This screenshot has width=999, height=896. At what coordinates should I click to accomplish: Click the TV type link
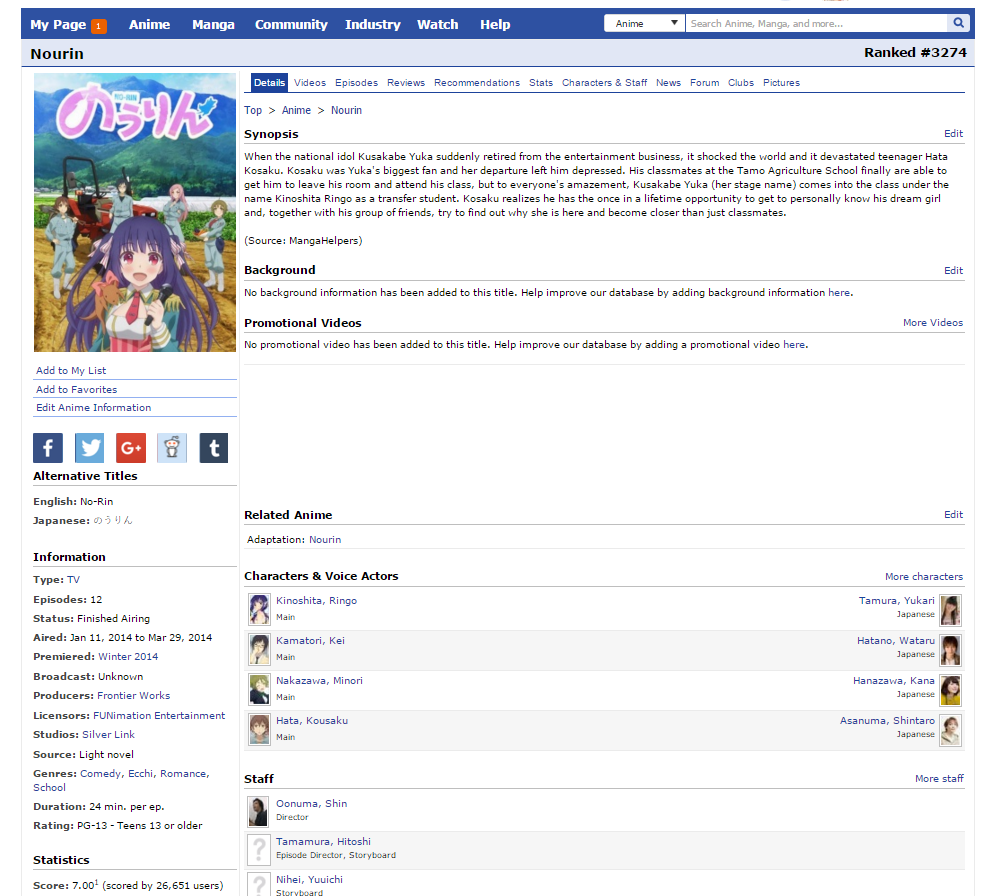pos(73,580)
